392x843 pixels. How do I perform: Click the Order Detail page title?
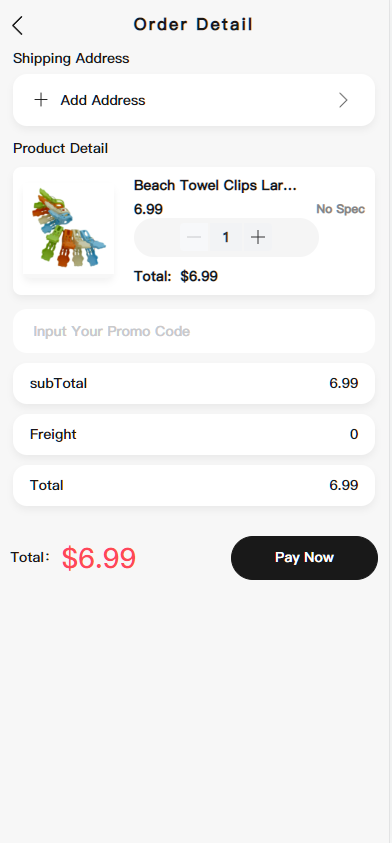(x=194, y=25)
